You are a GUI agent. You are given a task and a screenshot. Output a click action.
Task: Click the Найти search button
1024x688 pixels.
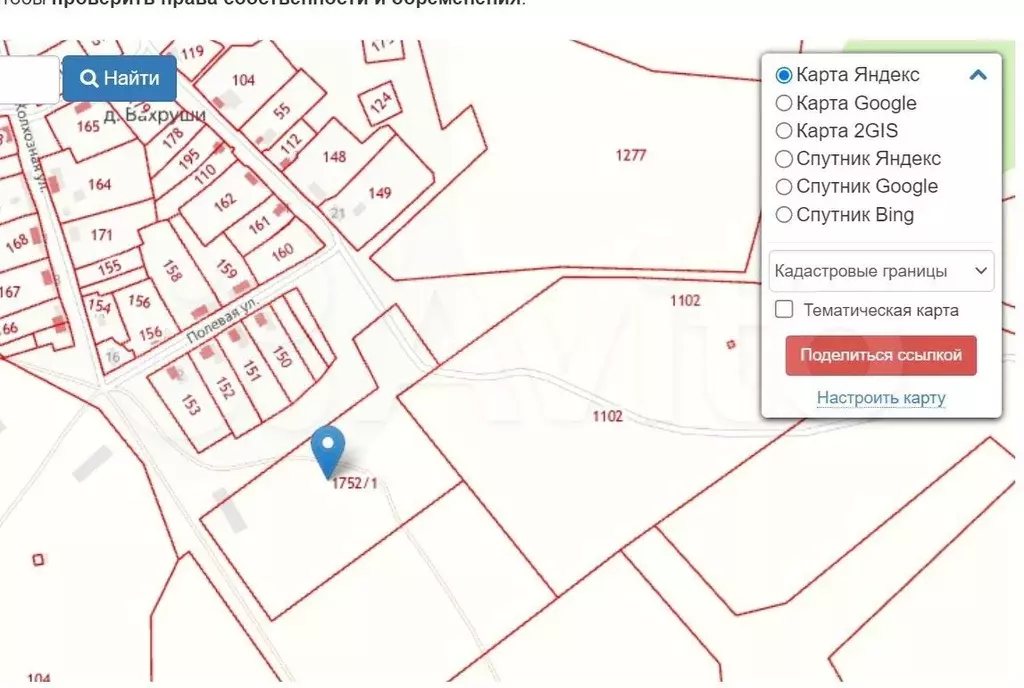click(120, 78)
